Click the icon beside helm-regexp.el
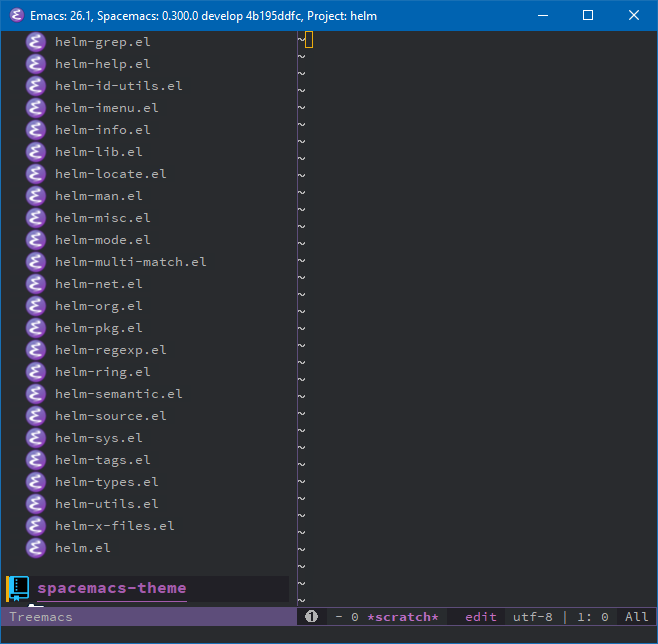 pos(36,350)
